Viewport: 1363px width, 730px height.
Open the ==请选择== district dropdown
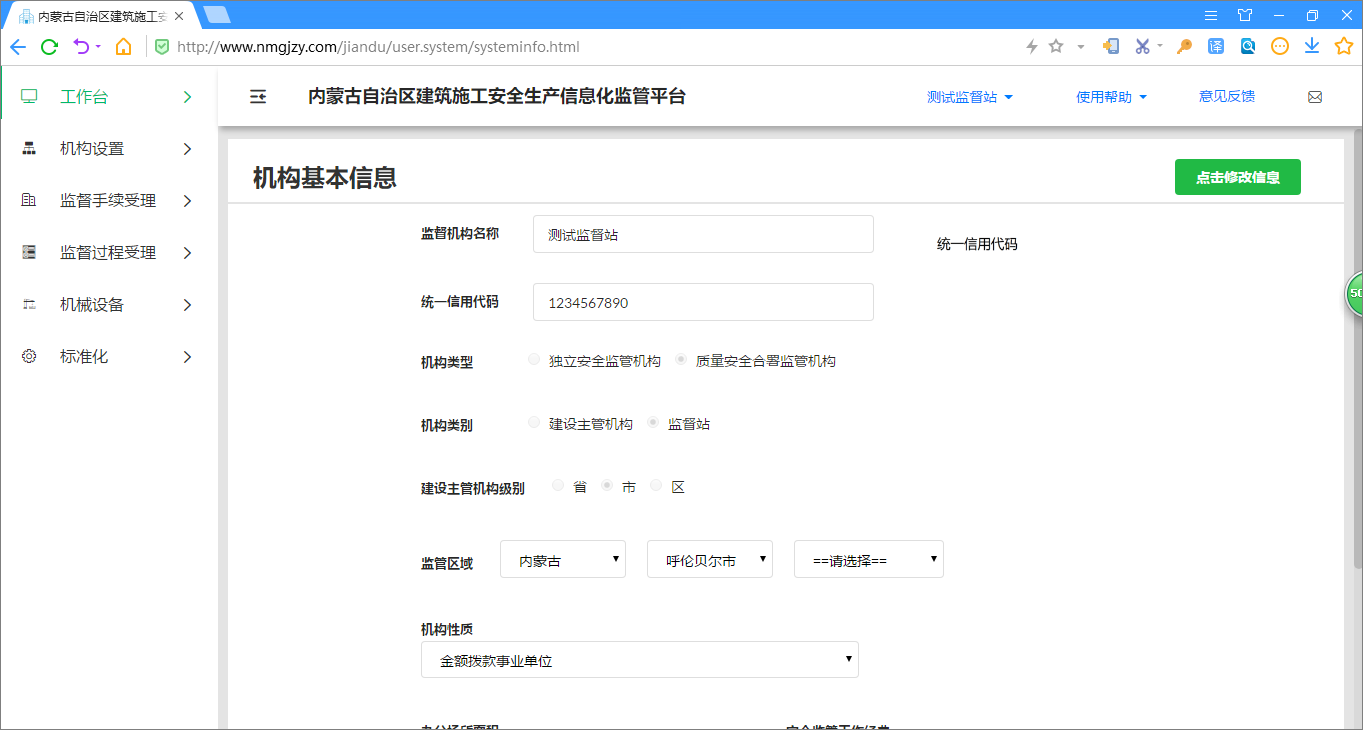(x=869, y=559)
